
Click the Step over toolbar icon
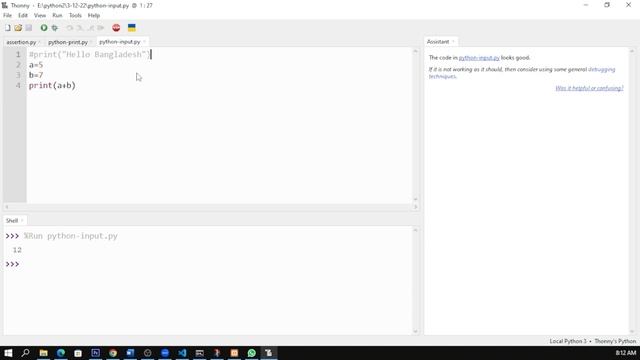coord(70,28)
